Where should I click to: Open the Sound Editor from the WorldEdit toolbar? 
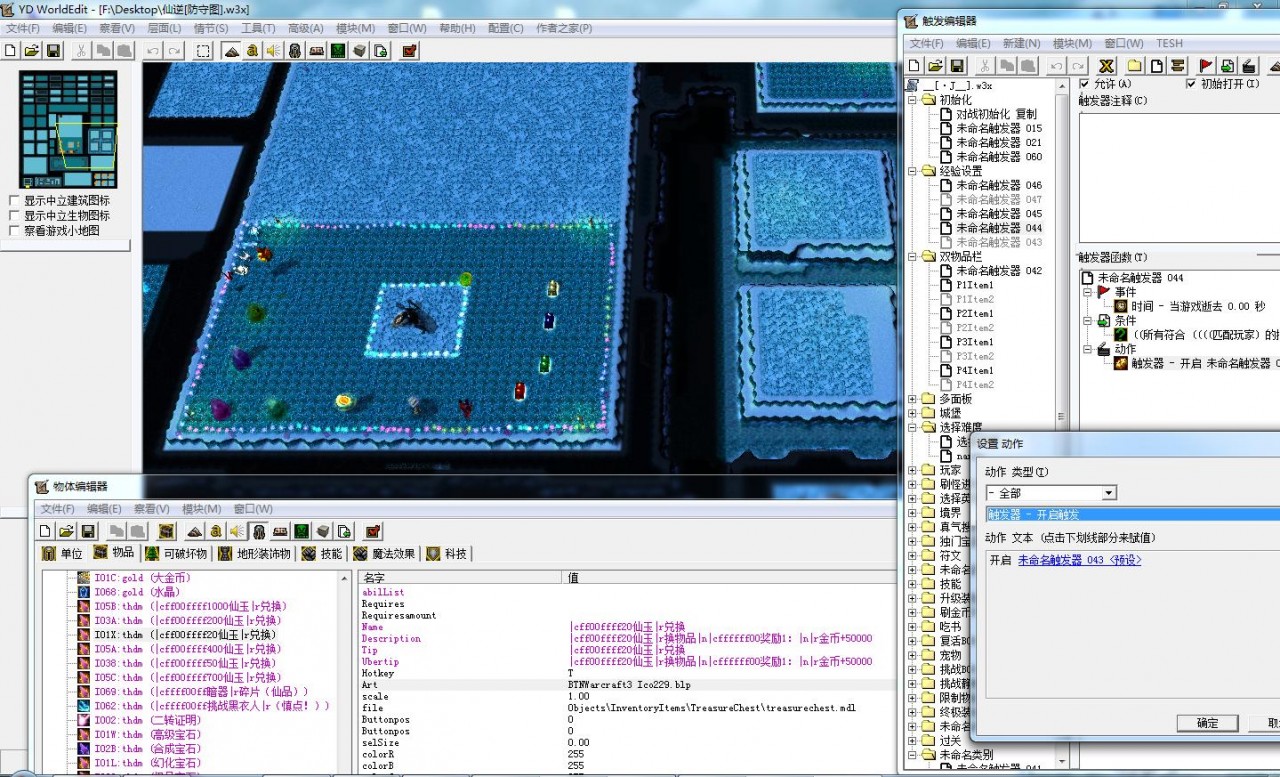click(273, 50)
